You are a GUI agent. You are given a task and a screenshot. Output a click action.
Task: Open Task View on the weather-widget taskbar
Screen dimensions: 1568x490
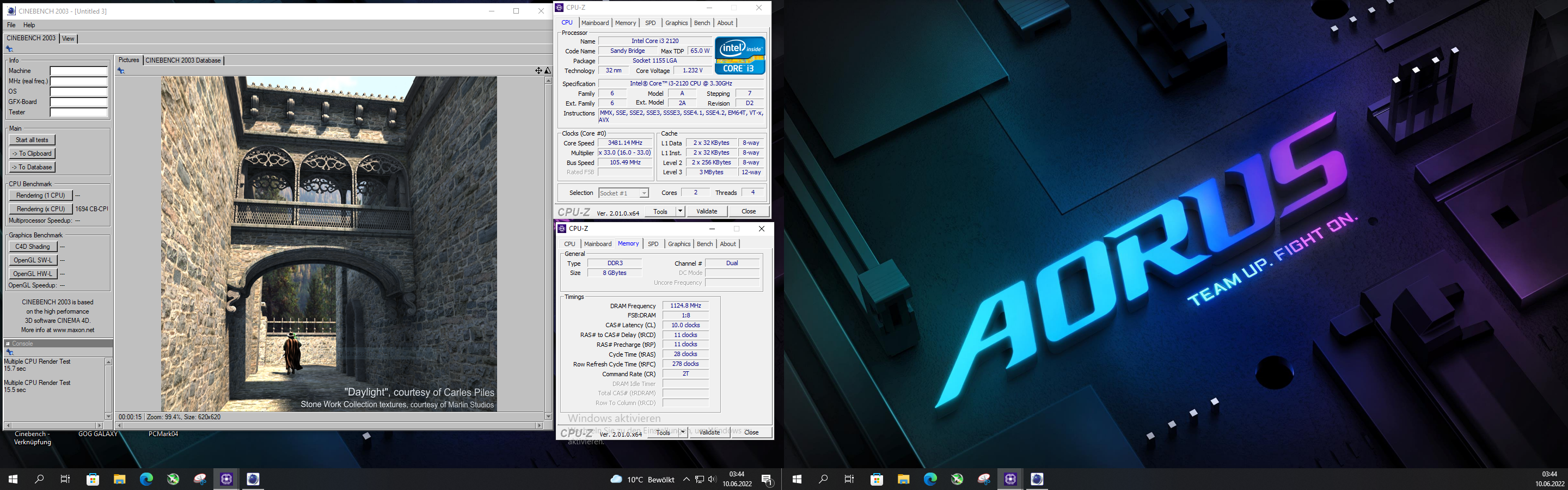click(x=66, y=479)
